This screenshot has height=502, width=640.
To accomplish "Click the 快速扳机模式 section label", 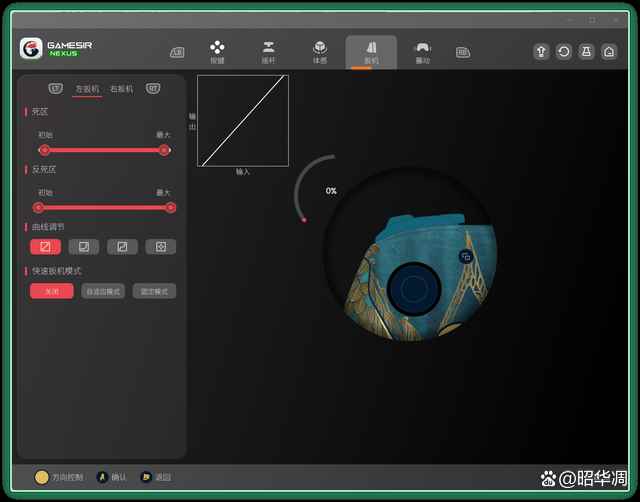I will tap(56, 271).
